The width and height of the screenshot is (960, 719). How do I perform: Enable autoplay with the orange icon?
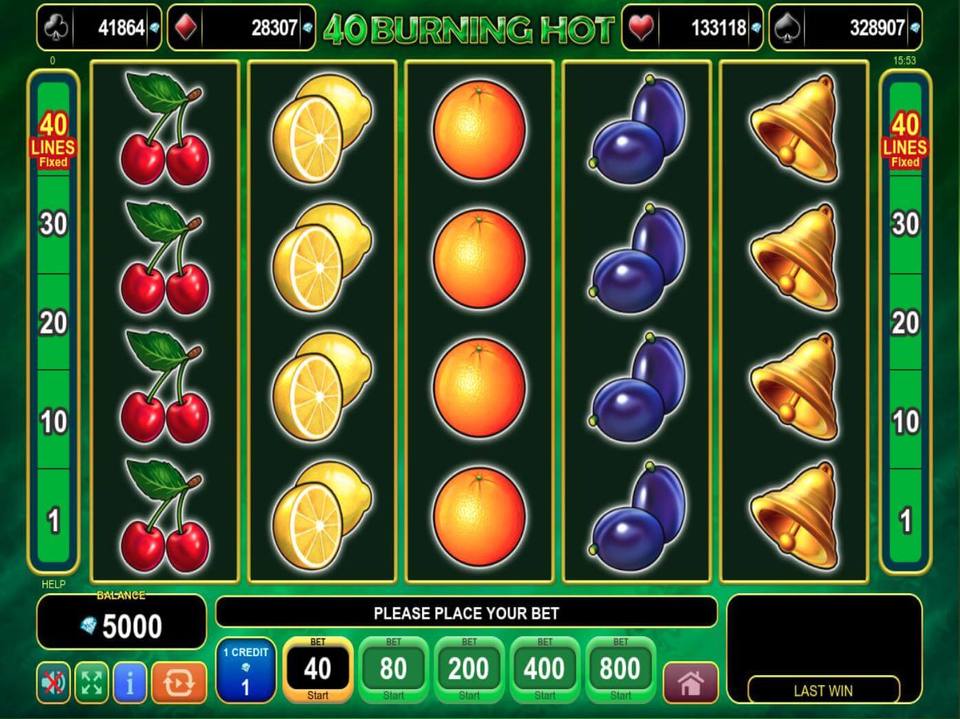179,682
